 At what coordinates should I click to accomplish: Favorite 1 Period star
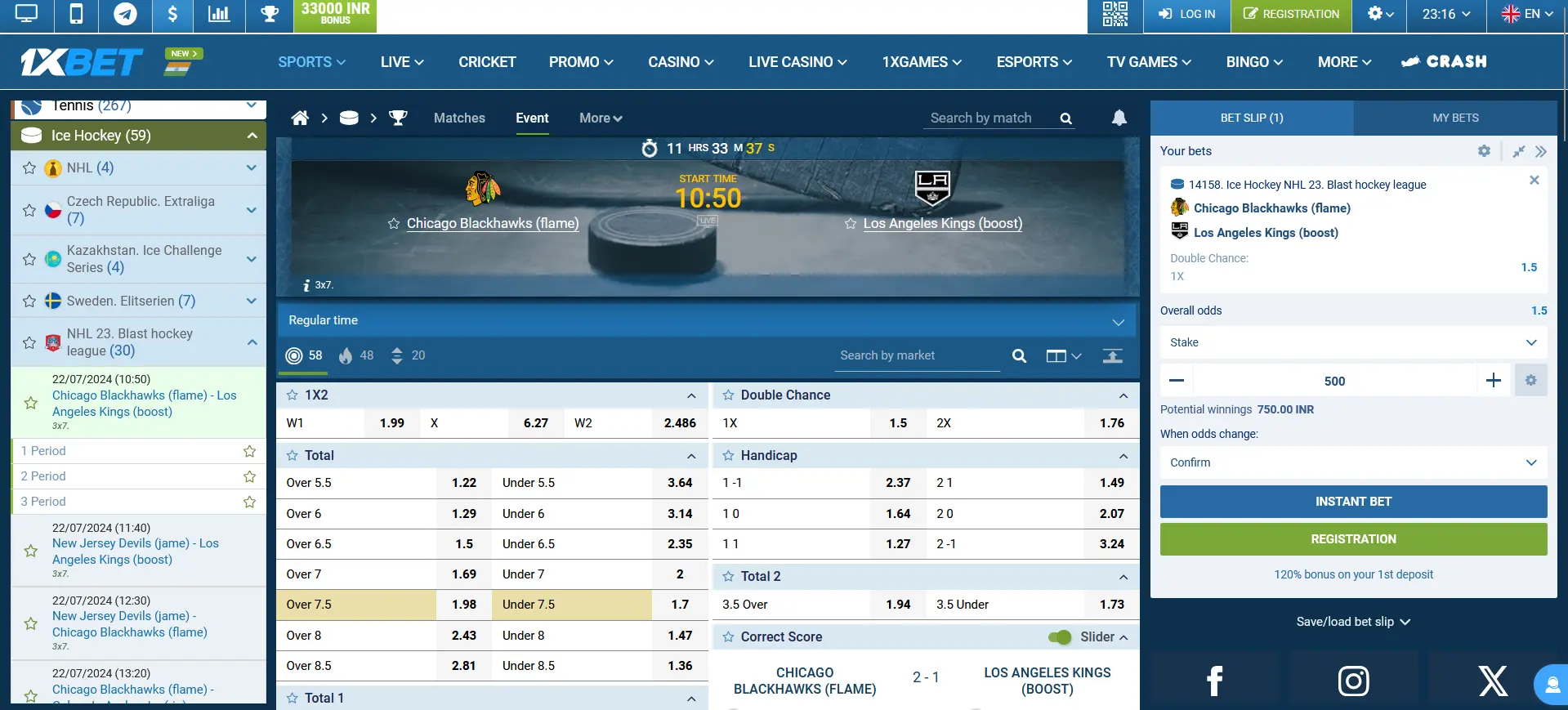249,451
